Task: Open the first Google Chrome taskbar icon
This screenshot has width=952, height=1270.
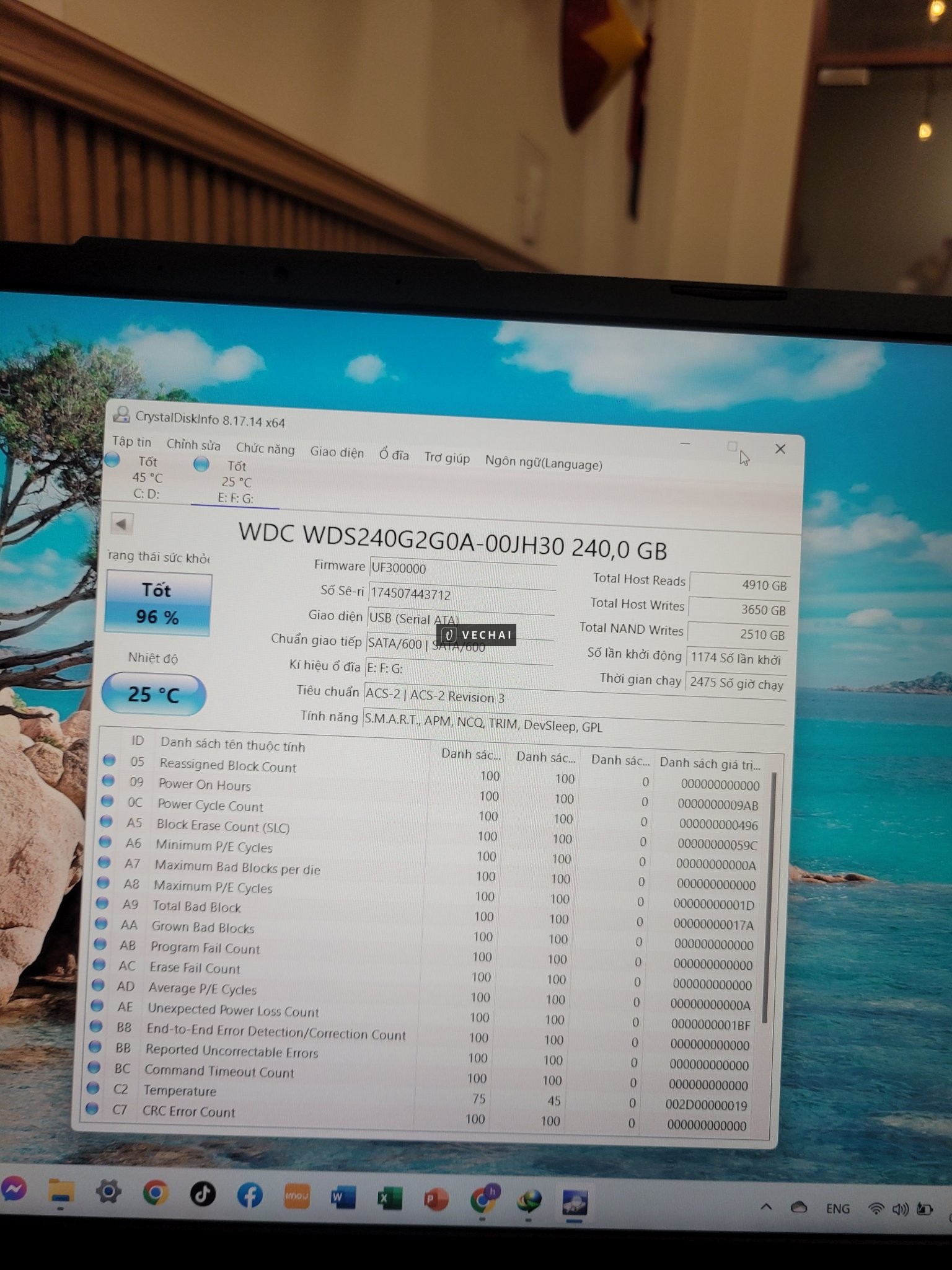Action: [156, 1192]
